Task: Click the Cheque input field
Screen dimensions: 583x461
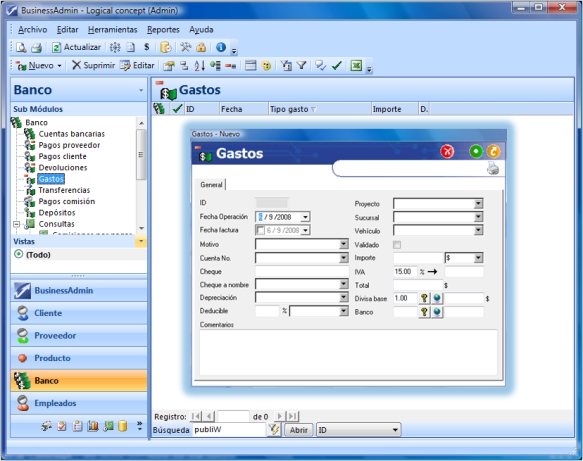Action: point(302,271)
